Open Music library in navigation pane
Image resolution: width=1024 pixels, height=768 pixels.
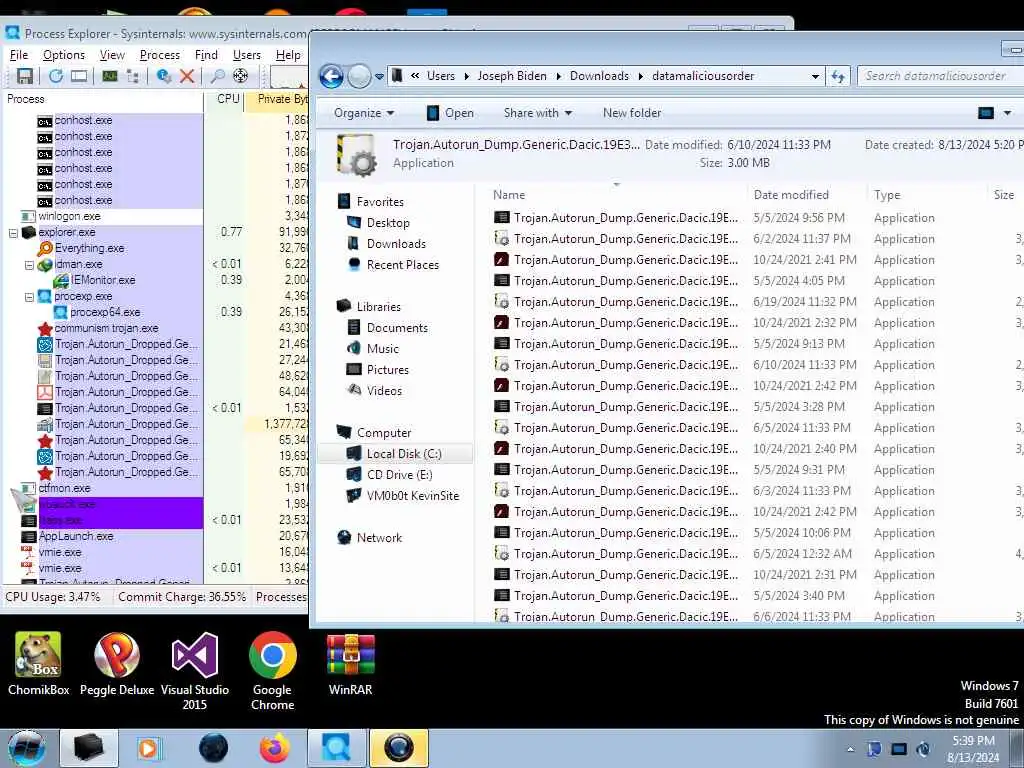383,349
